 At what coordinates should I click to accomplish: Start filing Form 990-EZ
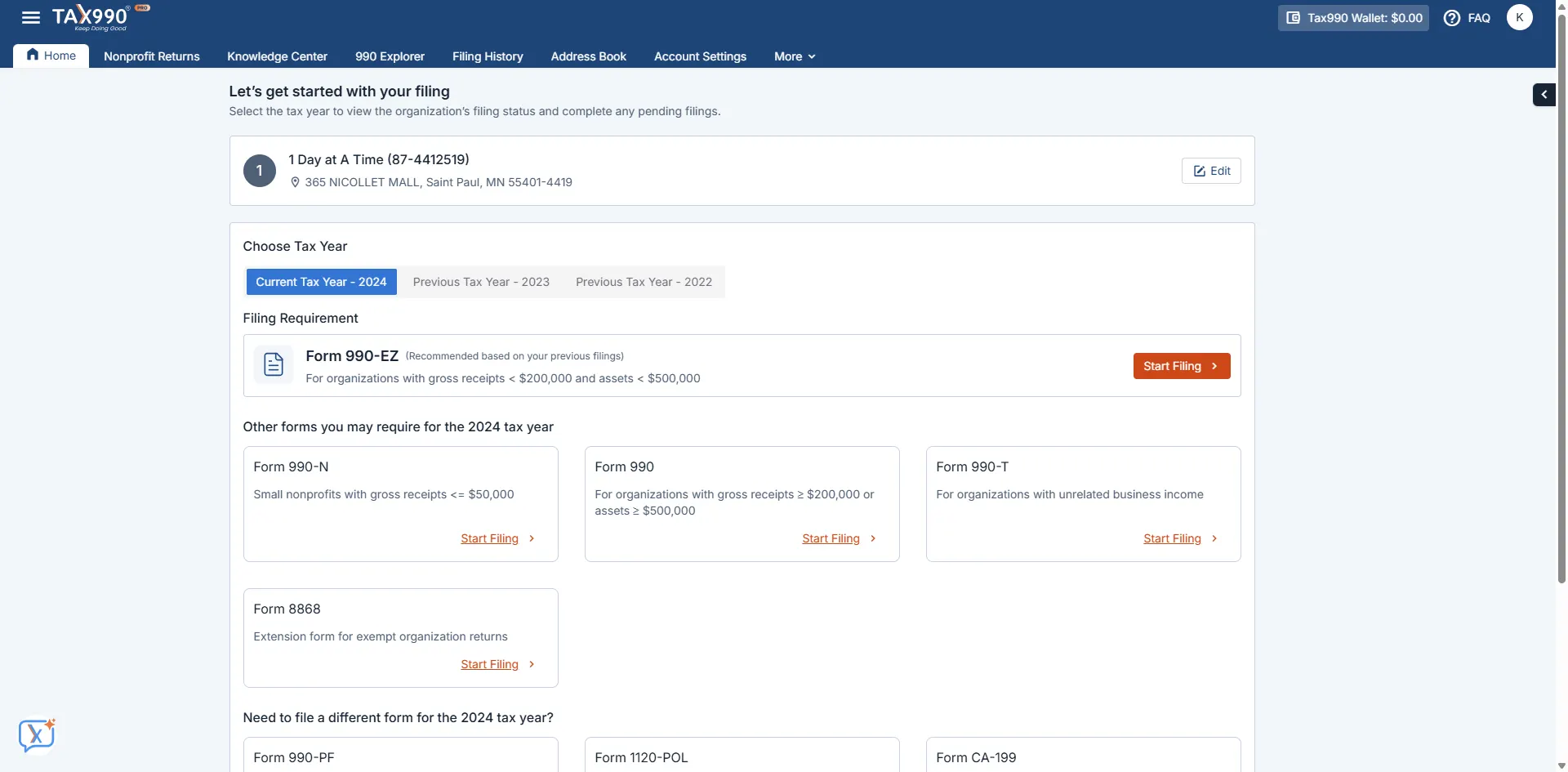1181,366
